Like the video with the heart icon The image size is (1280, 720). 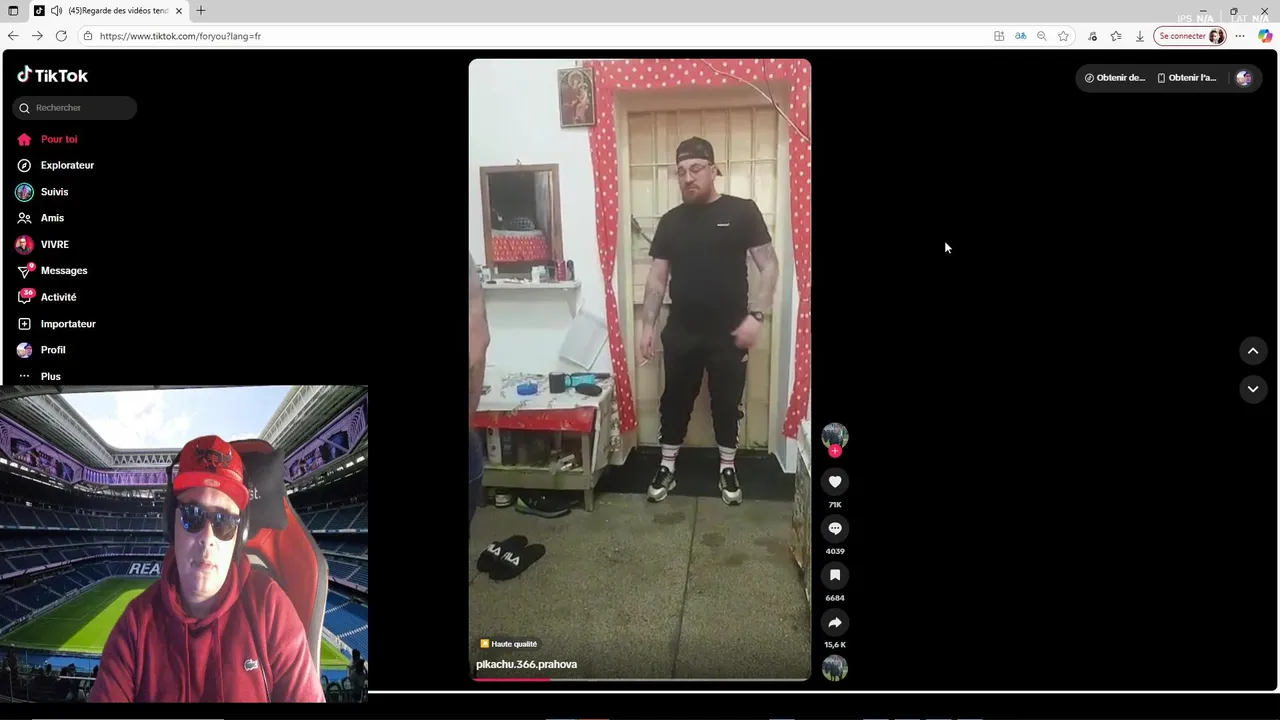pos(835,482)
